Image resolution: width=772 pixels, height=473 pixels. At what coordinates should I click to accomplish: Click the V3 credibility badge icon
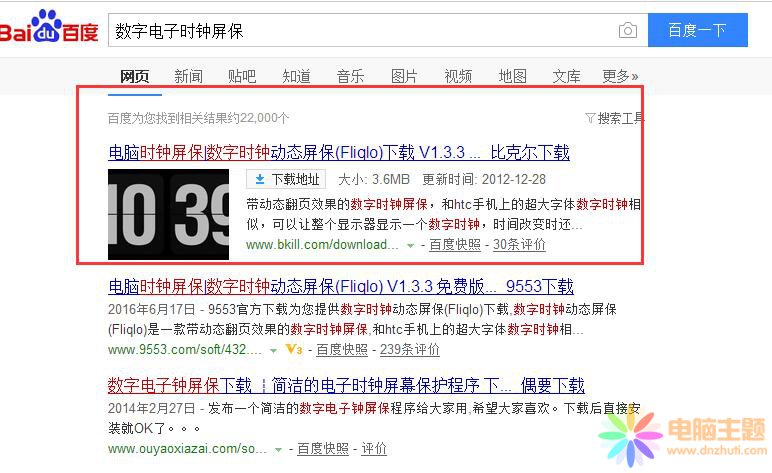point(294,349)
